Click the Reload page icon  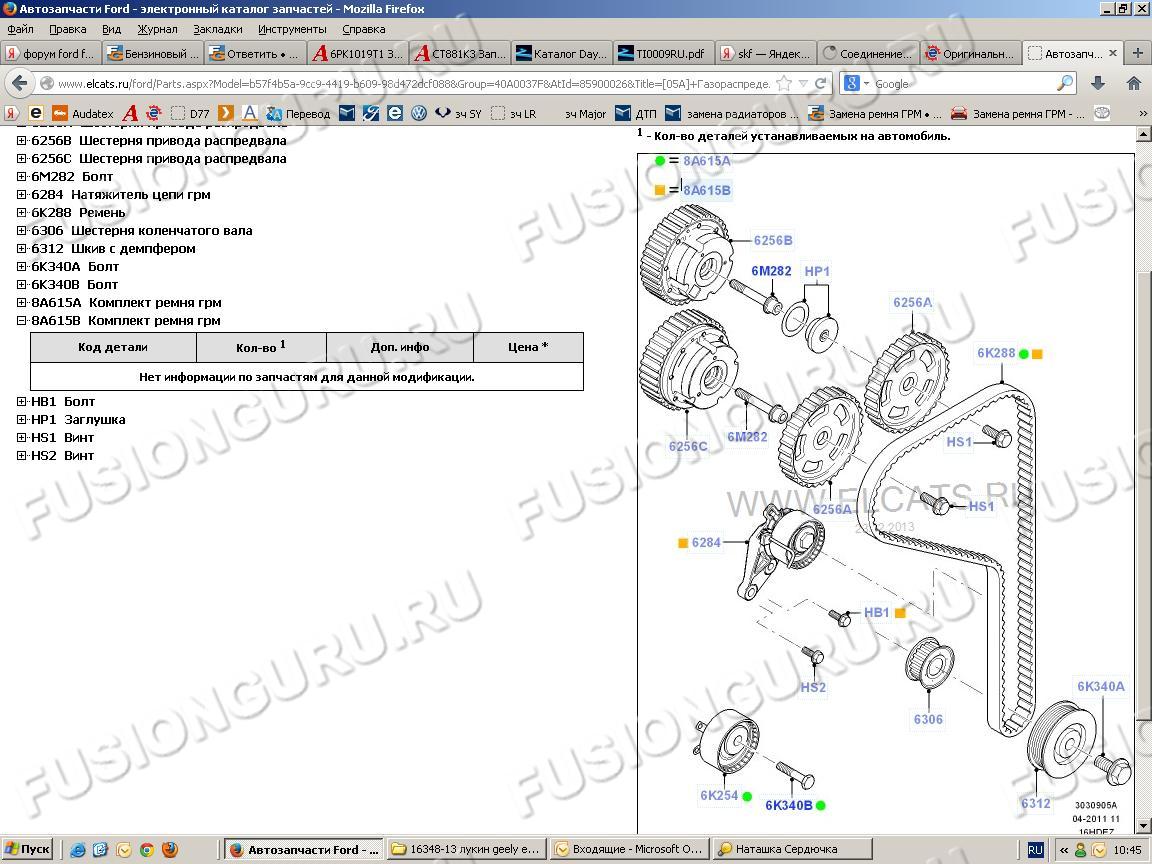coord(821,83)
